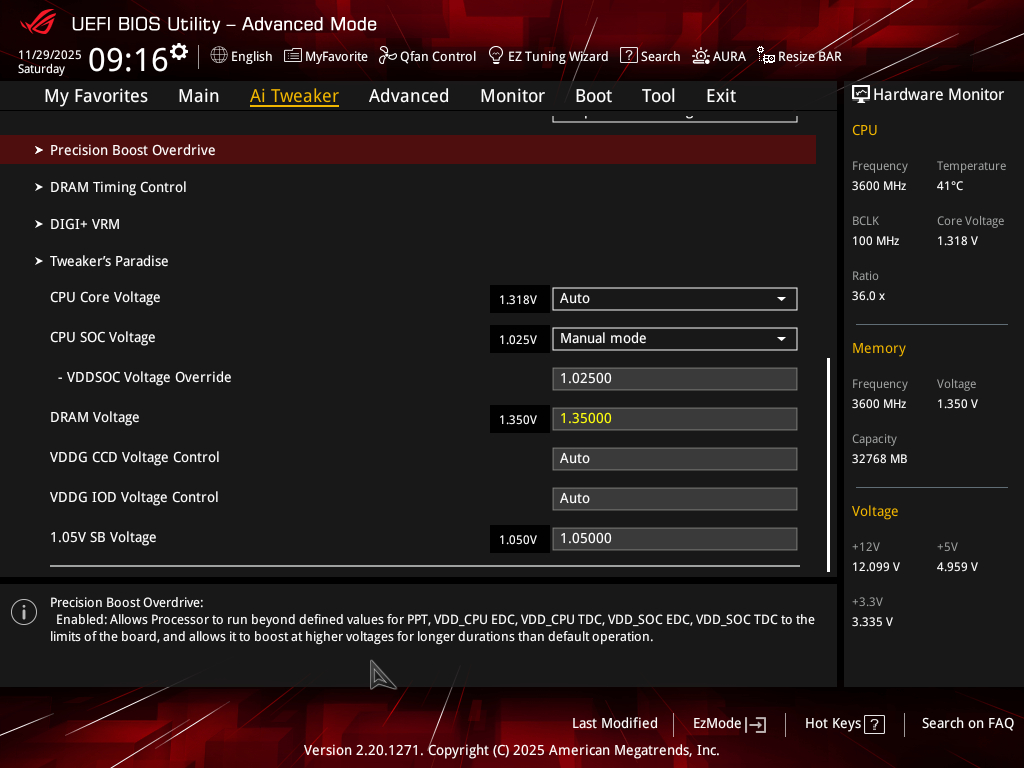Click the Hot Keys question mark icon

tap(874, 724)
